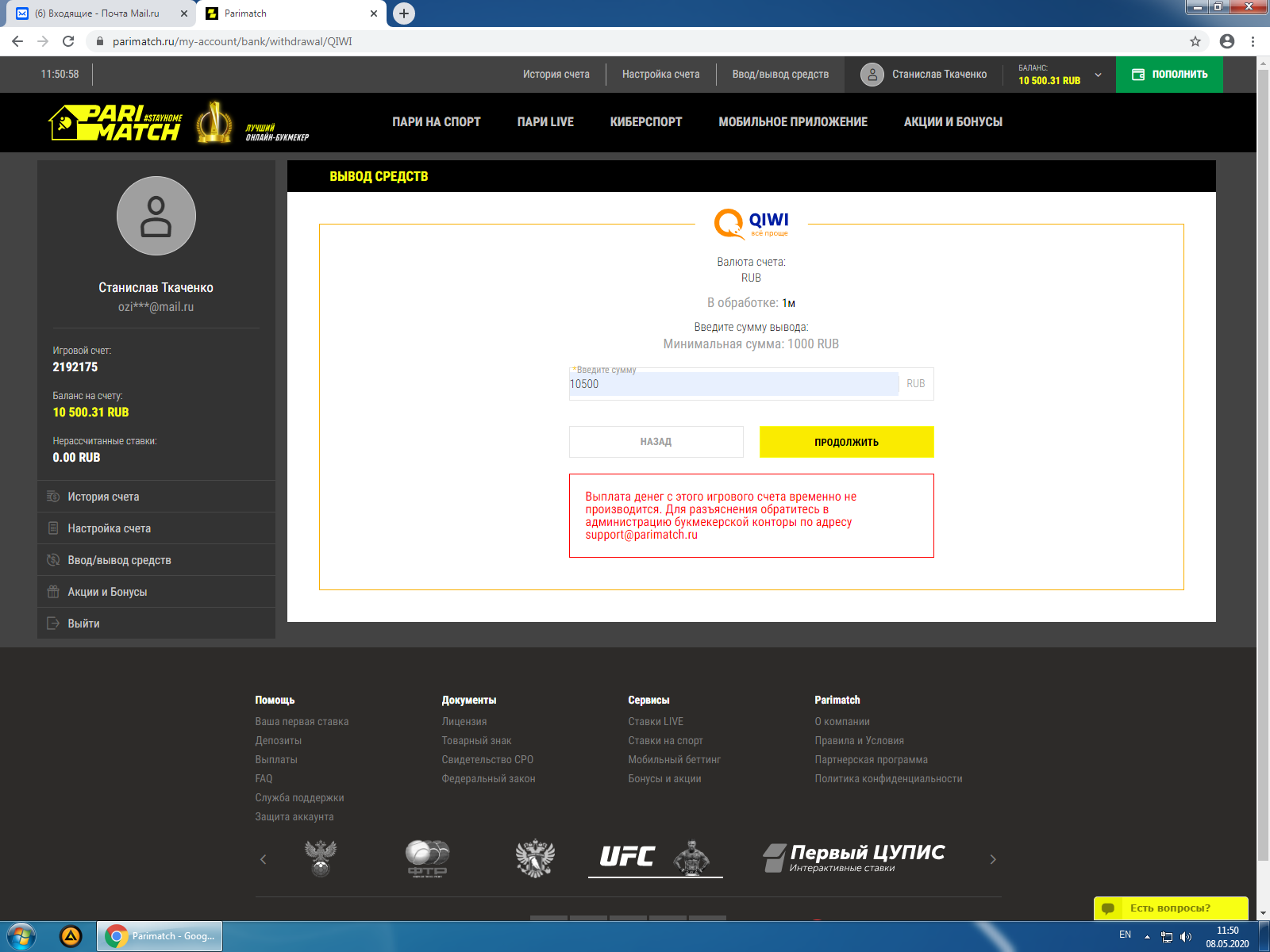The height and width of the screenshot is (952, 1270).
Task: Click the 'Назад' button
Action: click(656, 442)
